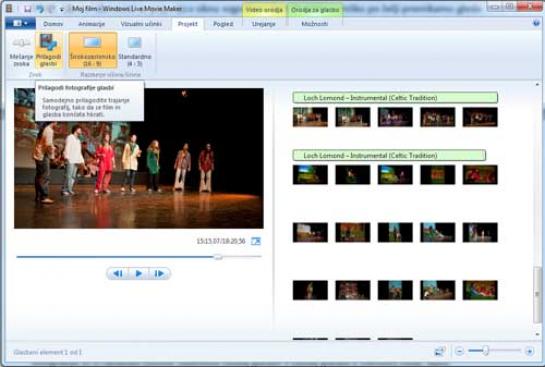Click the Orodja za glasbo contextual header
545x367 pixels.
[x=315, y=10]
